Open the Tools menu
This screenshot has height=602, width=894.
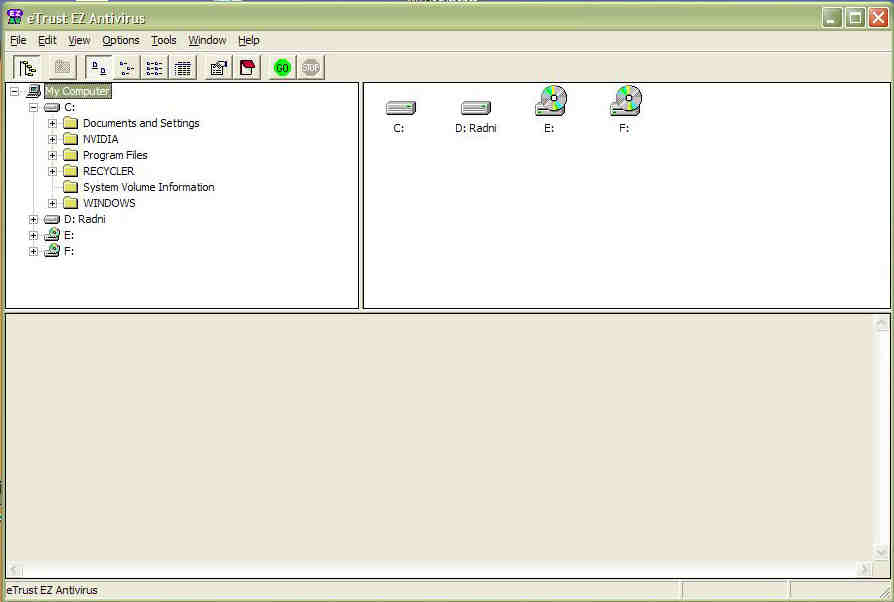point(164,40)
